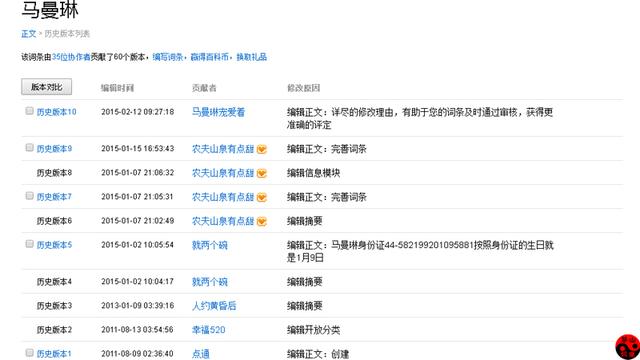Select the 历史版本8 text
640x360 pixels.
click(54, 173)
